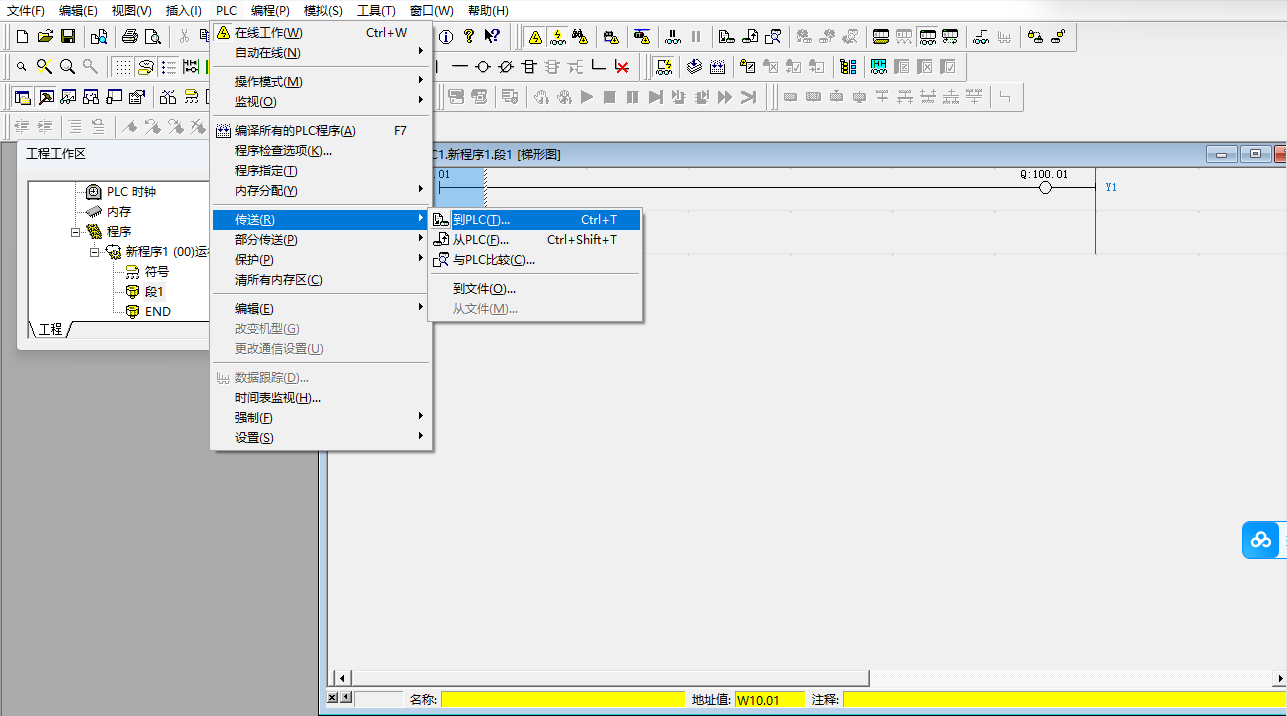Viewport: 1287px width, 716px height.
Task: Click the colored I/O table icon
Action: [x=848, y=67]
